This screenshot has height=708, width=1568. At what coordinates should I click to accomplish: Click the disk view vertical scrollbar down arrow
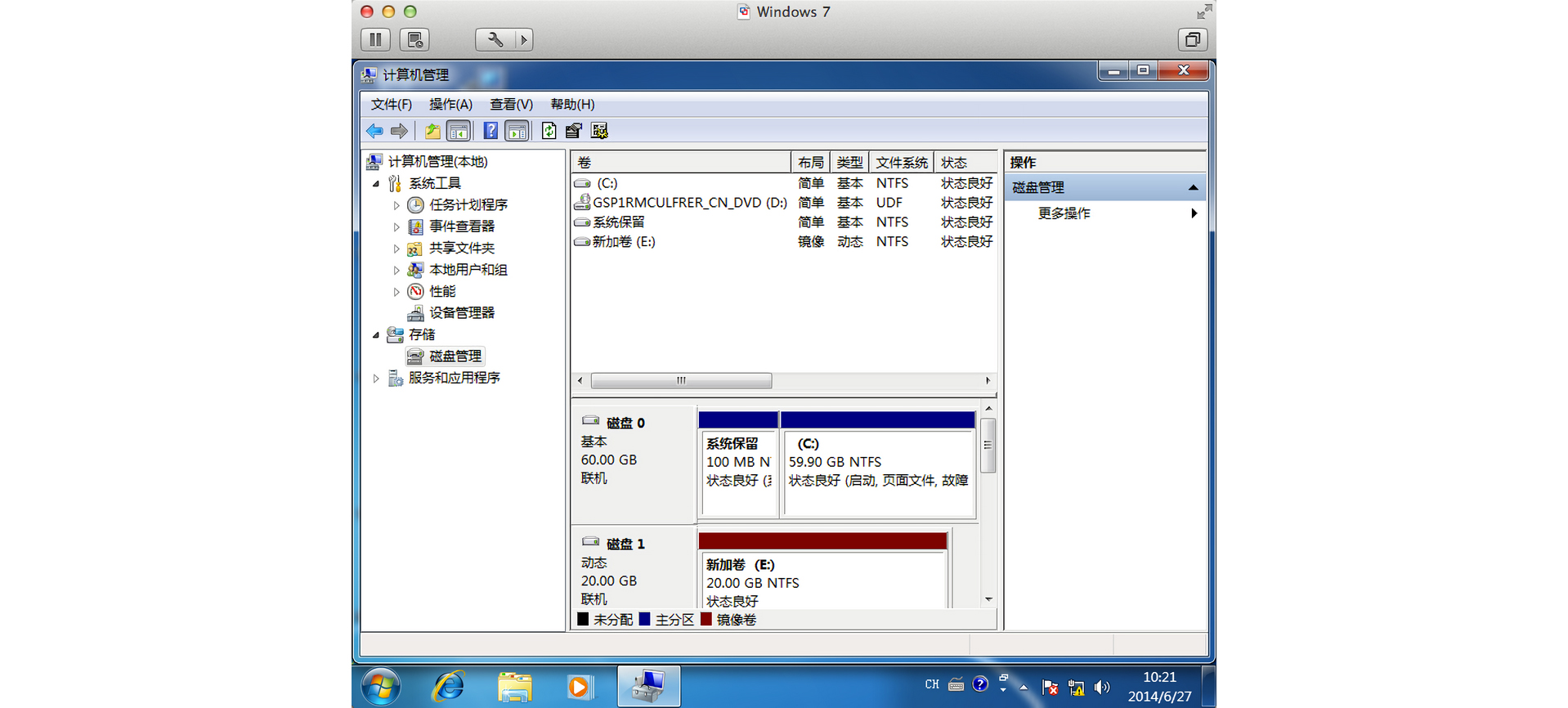988,599
